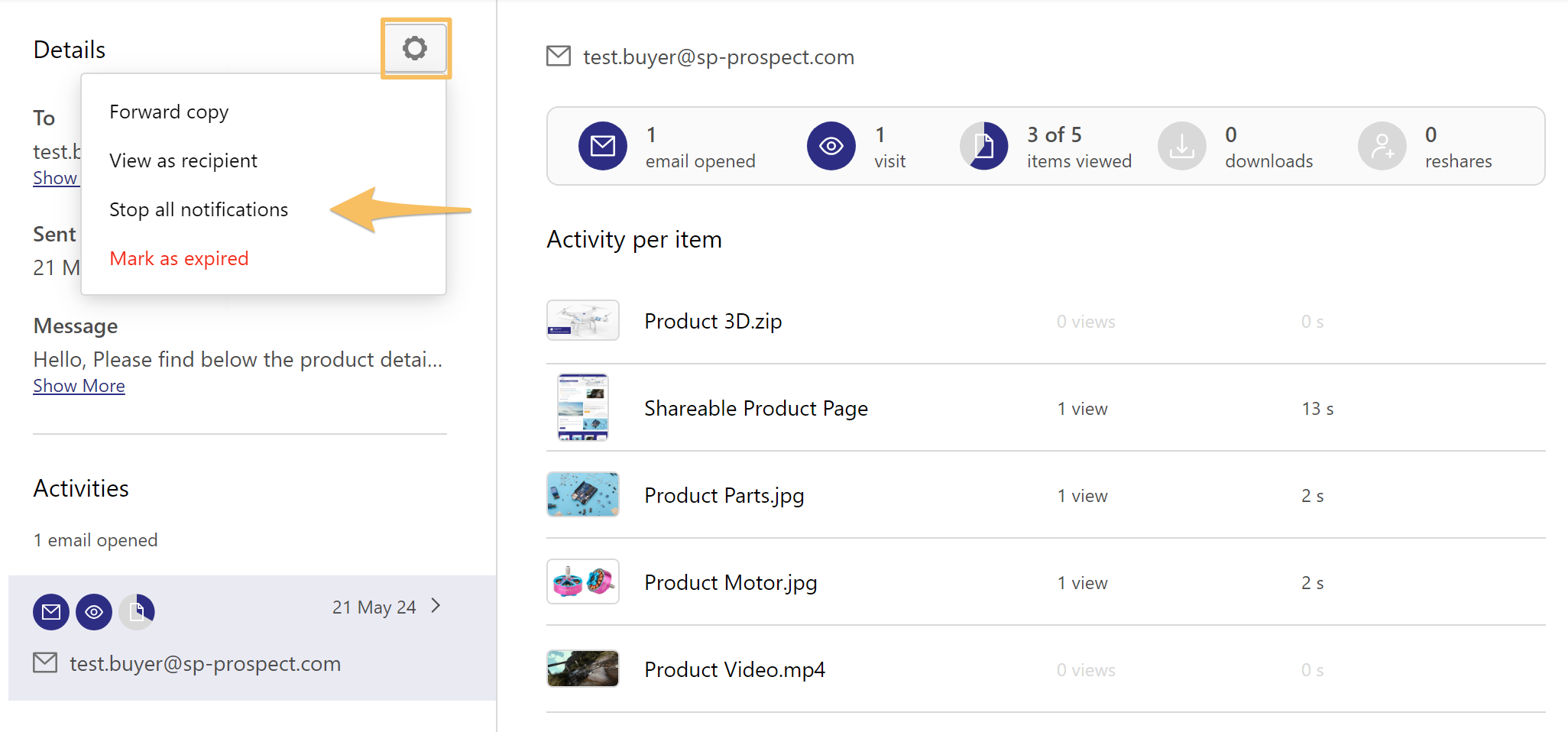
Task: Open the Shareable Product Page thumbnail
Action: (x=583, y=407)
